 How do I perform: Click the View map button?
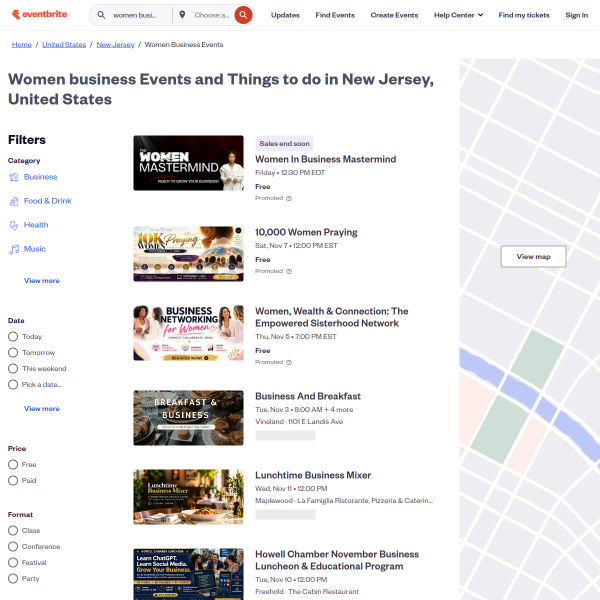coord(533,256)
